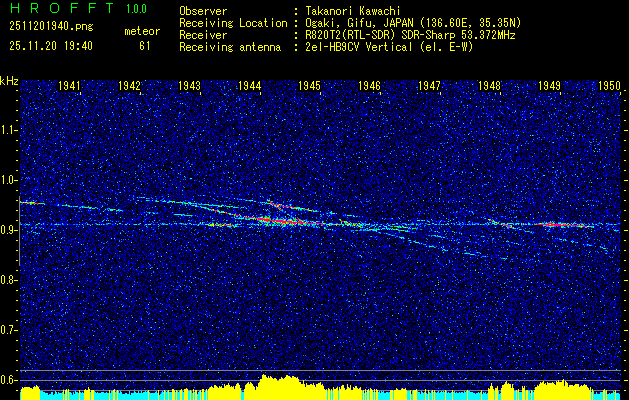
Task: Click the date text 25.11.20 19:40
Action: (51, 46)
